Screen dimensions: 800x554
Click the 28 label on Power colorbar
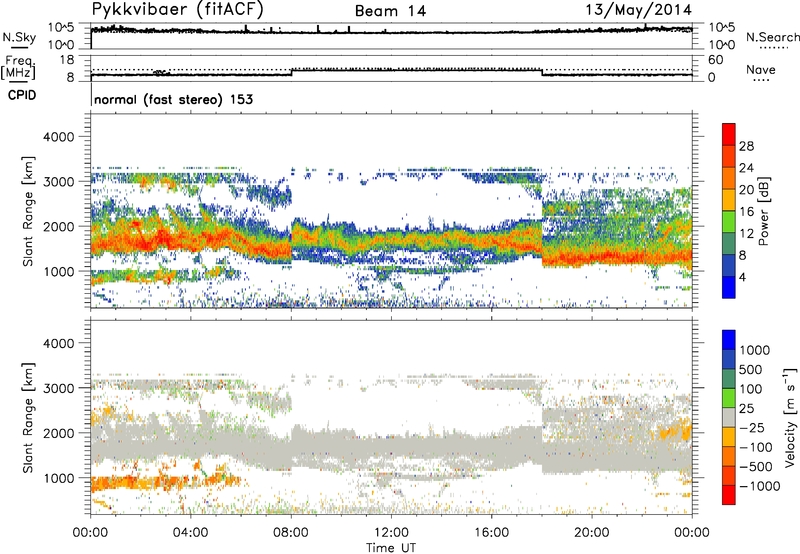click(746, 146)
